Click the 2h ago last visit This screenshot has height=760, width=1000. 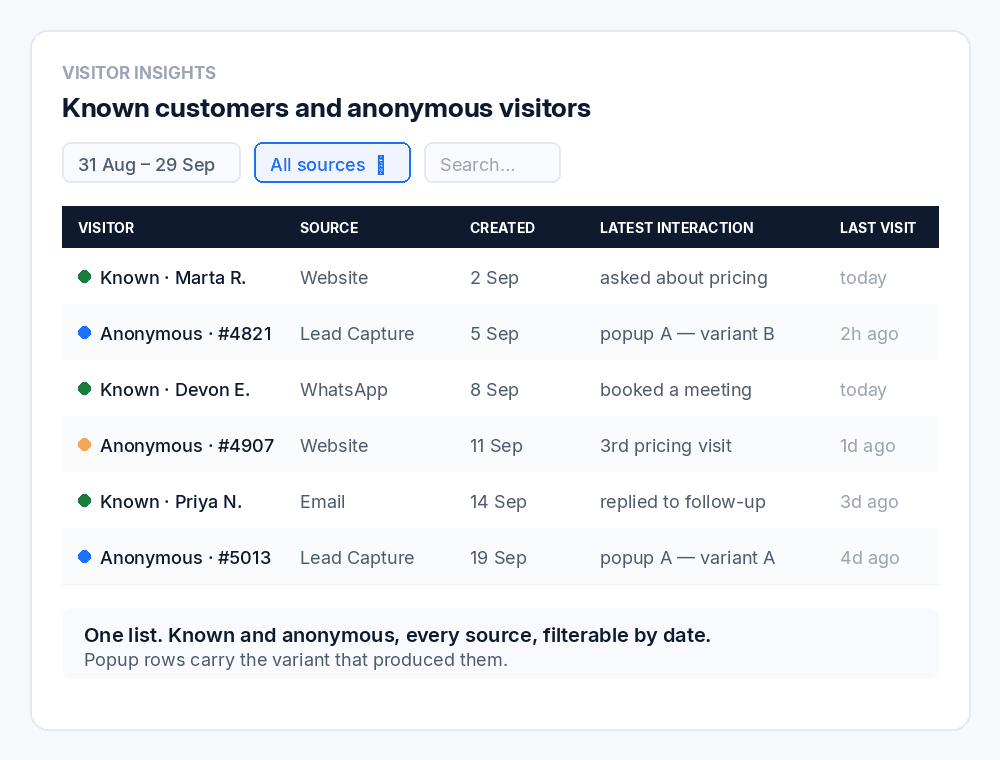(869, 334)
